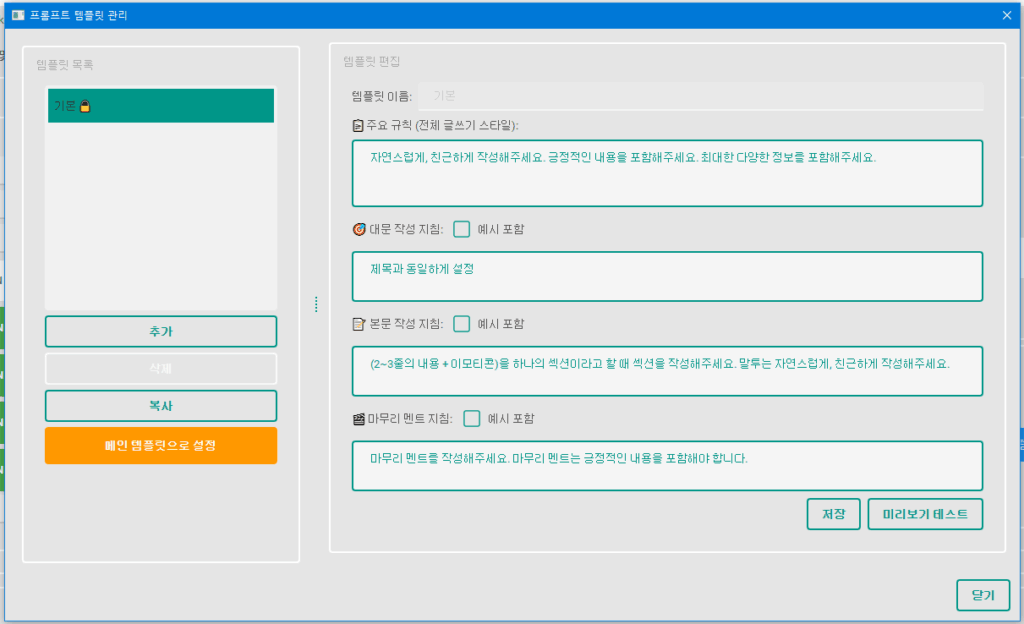Enable 예시 포함 for 대문 작성 지침
Screen dimensions: 1024x624
(461, 228)
